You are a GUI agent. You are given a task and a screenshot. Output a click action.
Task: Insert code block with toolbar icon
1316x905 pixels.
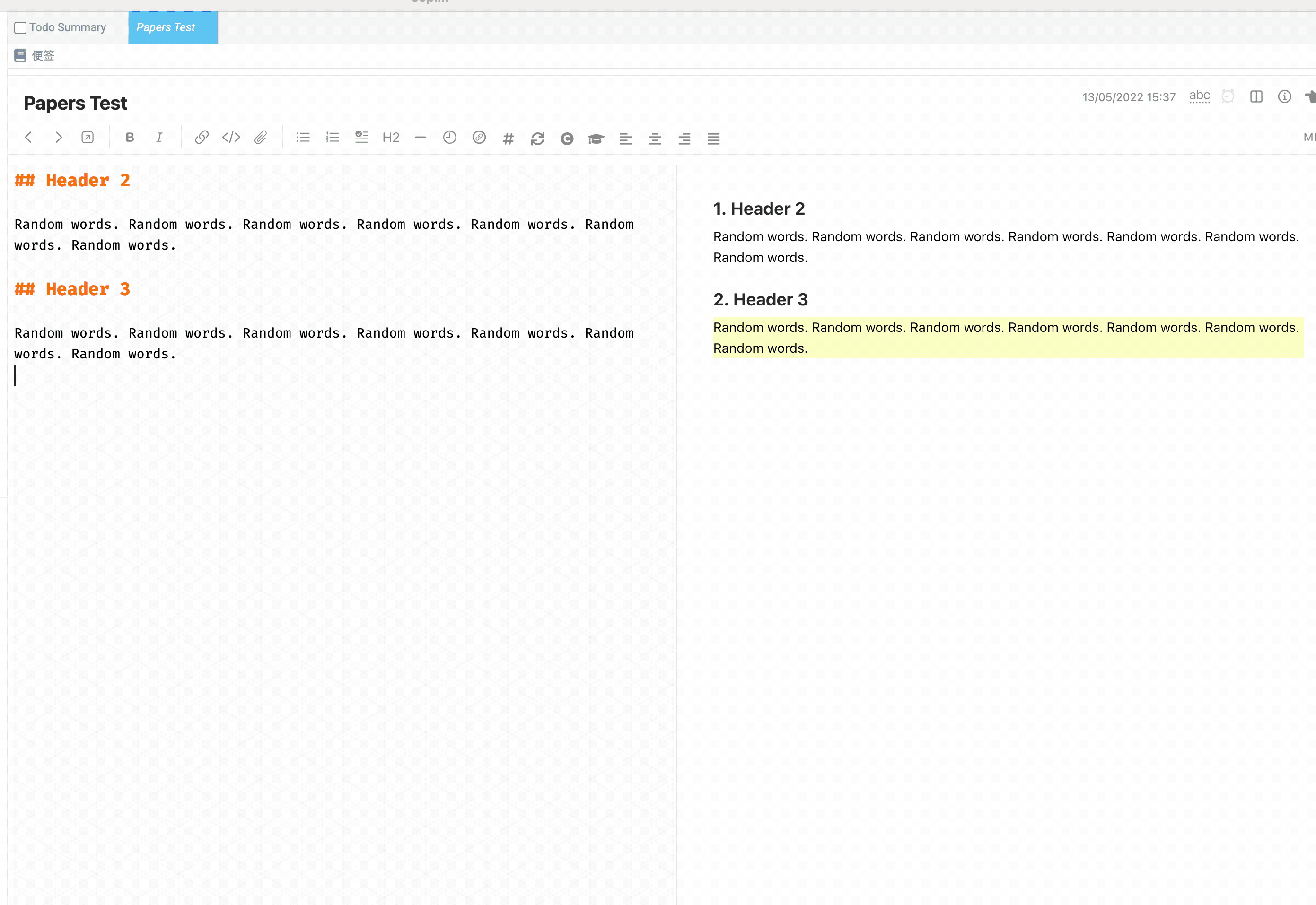point(231,137)
